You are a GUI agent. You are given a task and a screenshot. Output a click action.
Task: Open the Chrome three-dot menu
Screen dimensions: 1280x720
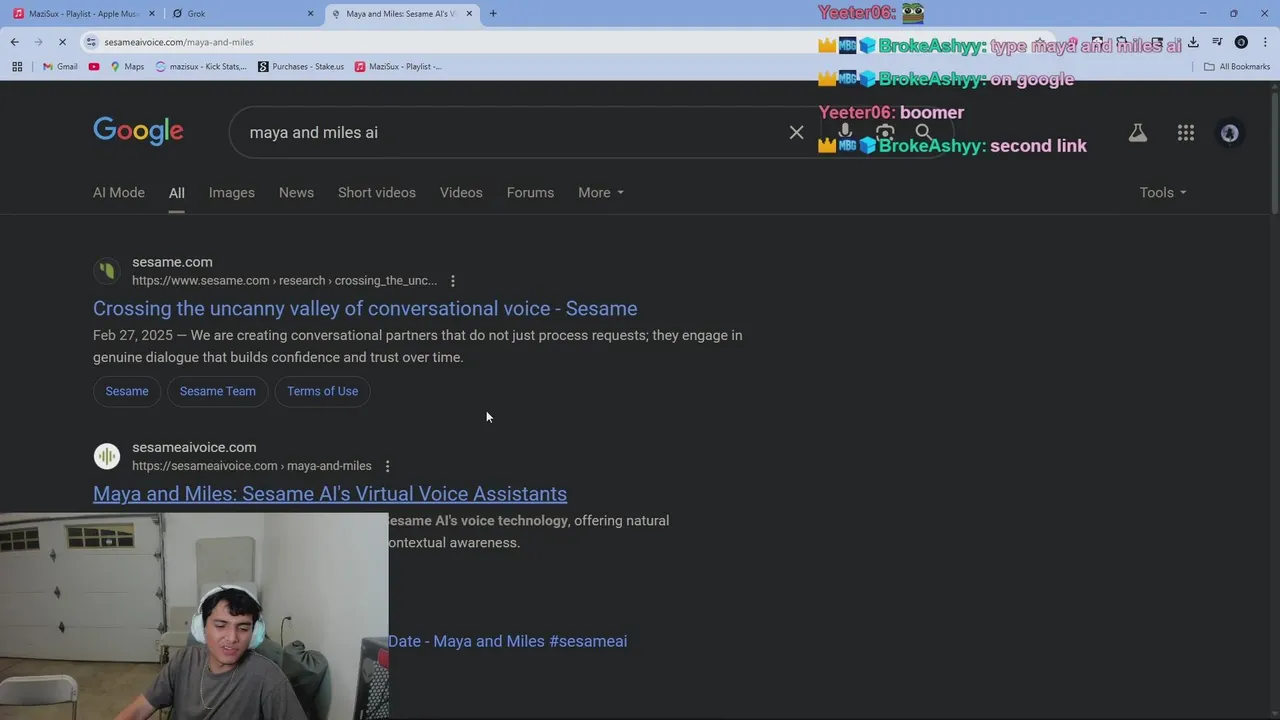[1265, 42]
